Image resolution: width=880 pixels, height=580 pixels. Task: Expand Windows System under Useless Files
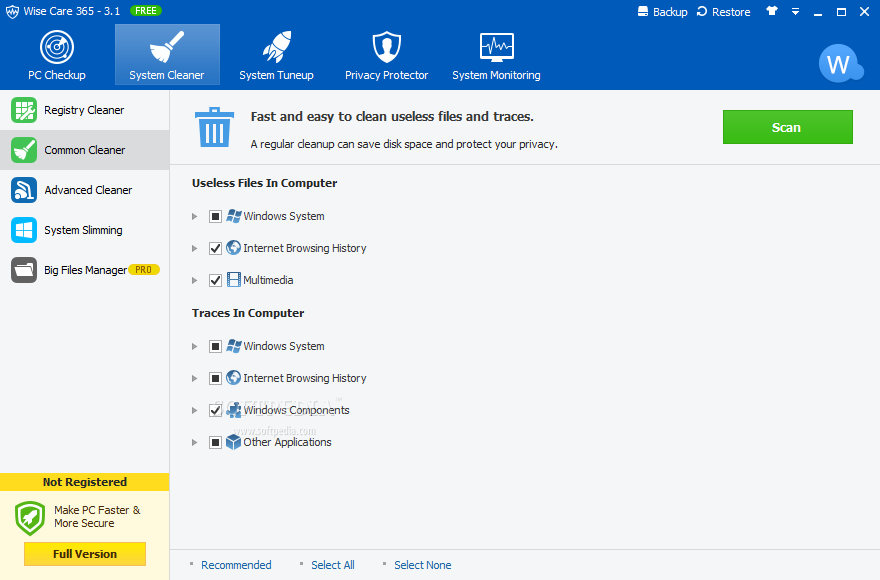coord(194,216)
